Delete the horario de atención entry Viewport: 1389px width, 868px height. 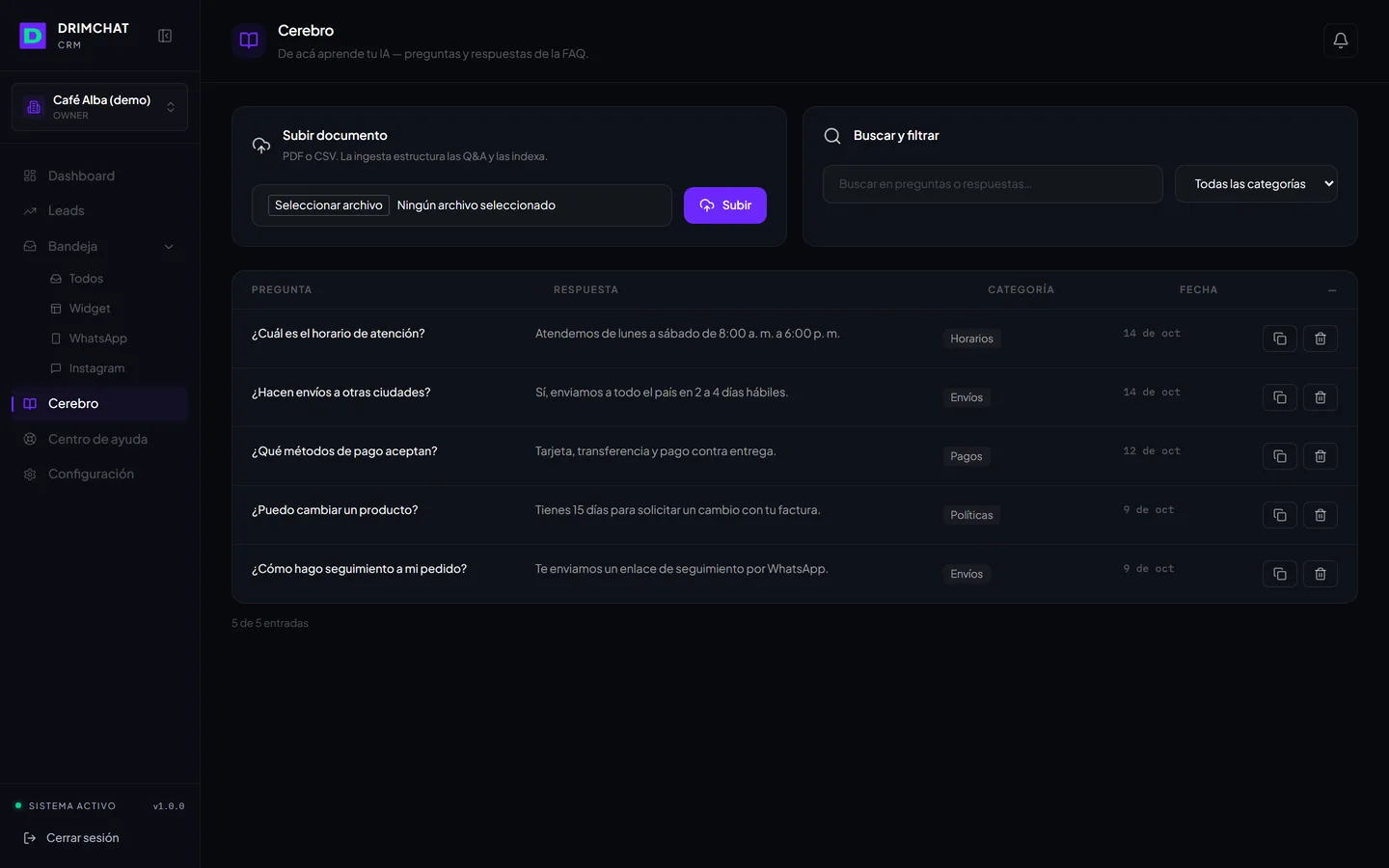[x=1321, y=339]
